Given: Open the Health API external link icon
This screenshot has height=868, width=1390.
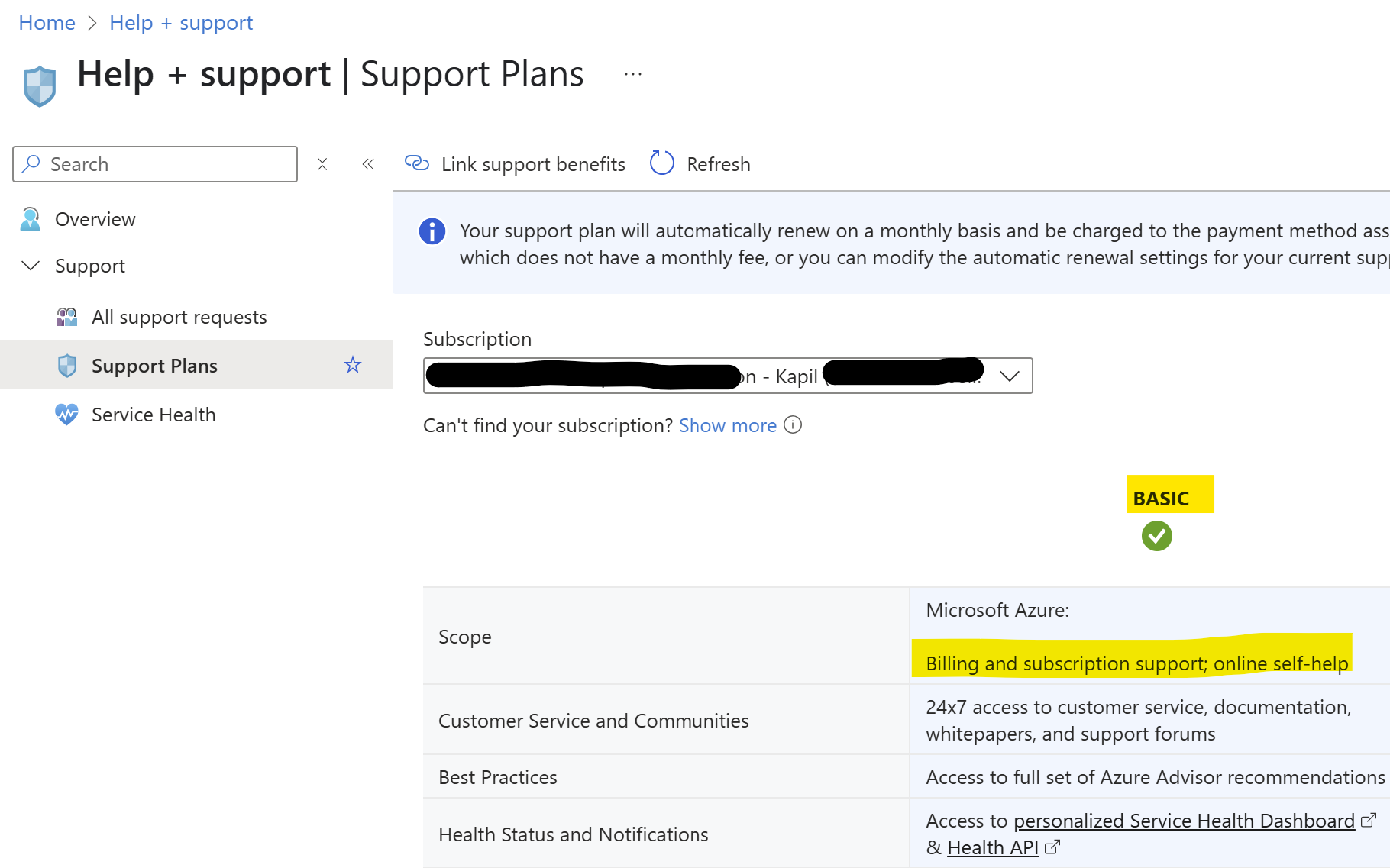Looking at the screenshot, I should (1052, 847).
